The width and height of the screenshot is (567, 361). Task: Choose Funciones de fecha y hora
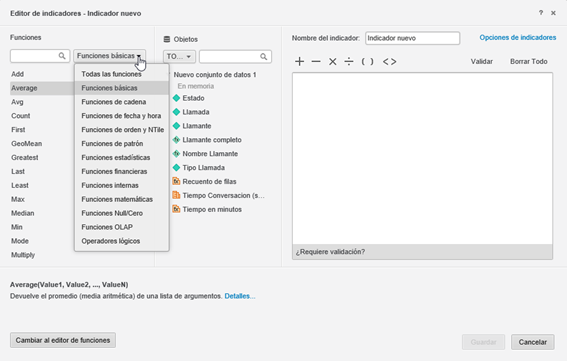click(121, 116)
